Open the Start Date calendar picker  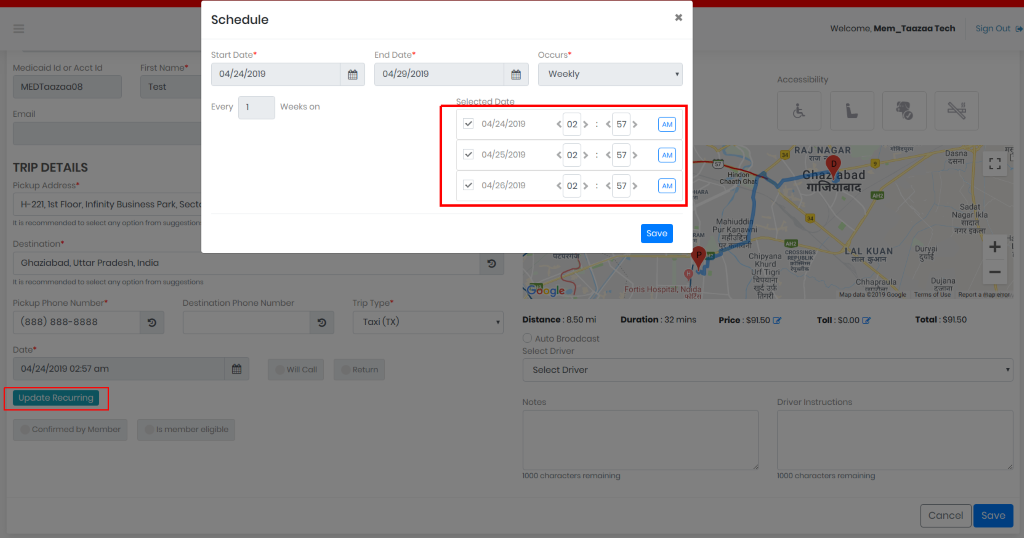point(353,74)
